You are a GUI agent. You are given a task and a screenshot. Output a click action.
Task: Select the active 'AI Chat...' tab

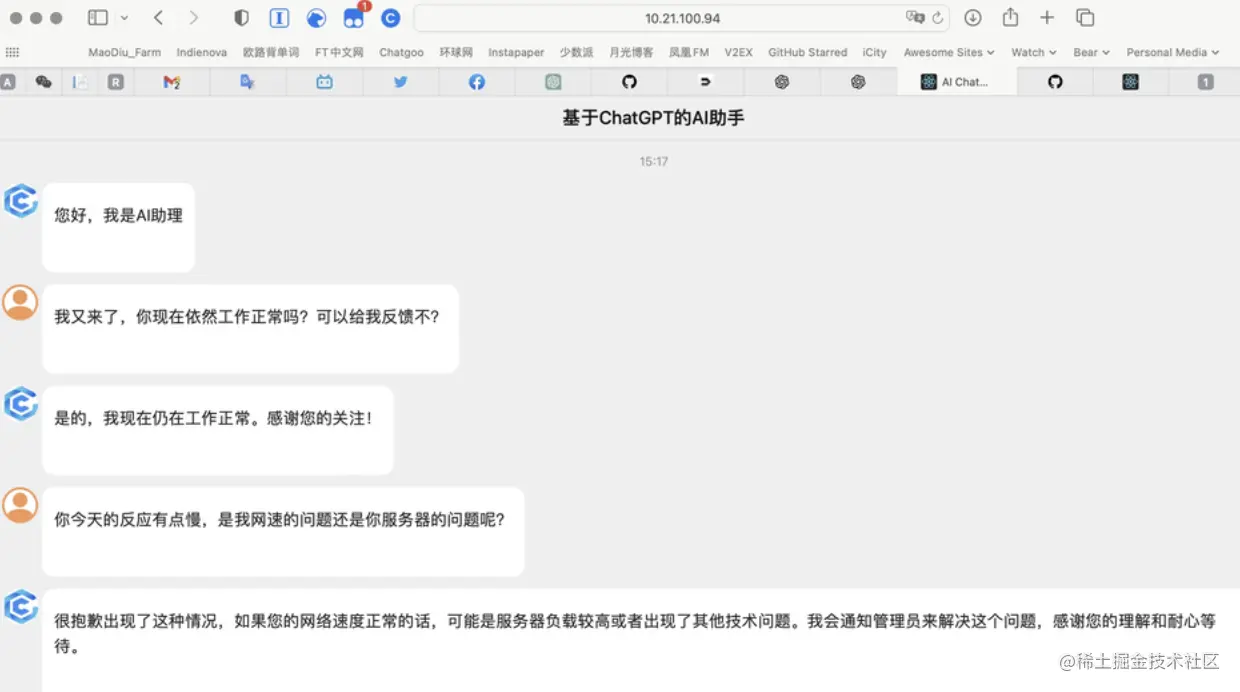tap(956, 82)
